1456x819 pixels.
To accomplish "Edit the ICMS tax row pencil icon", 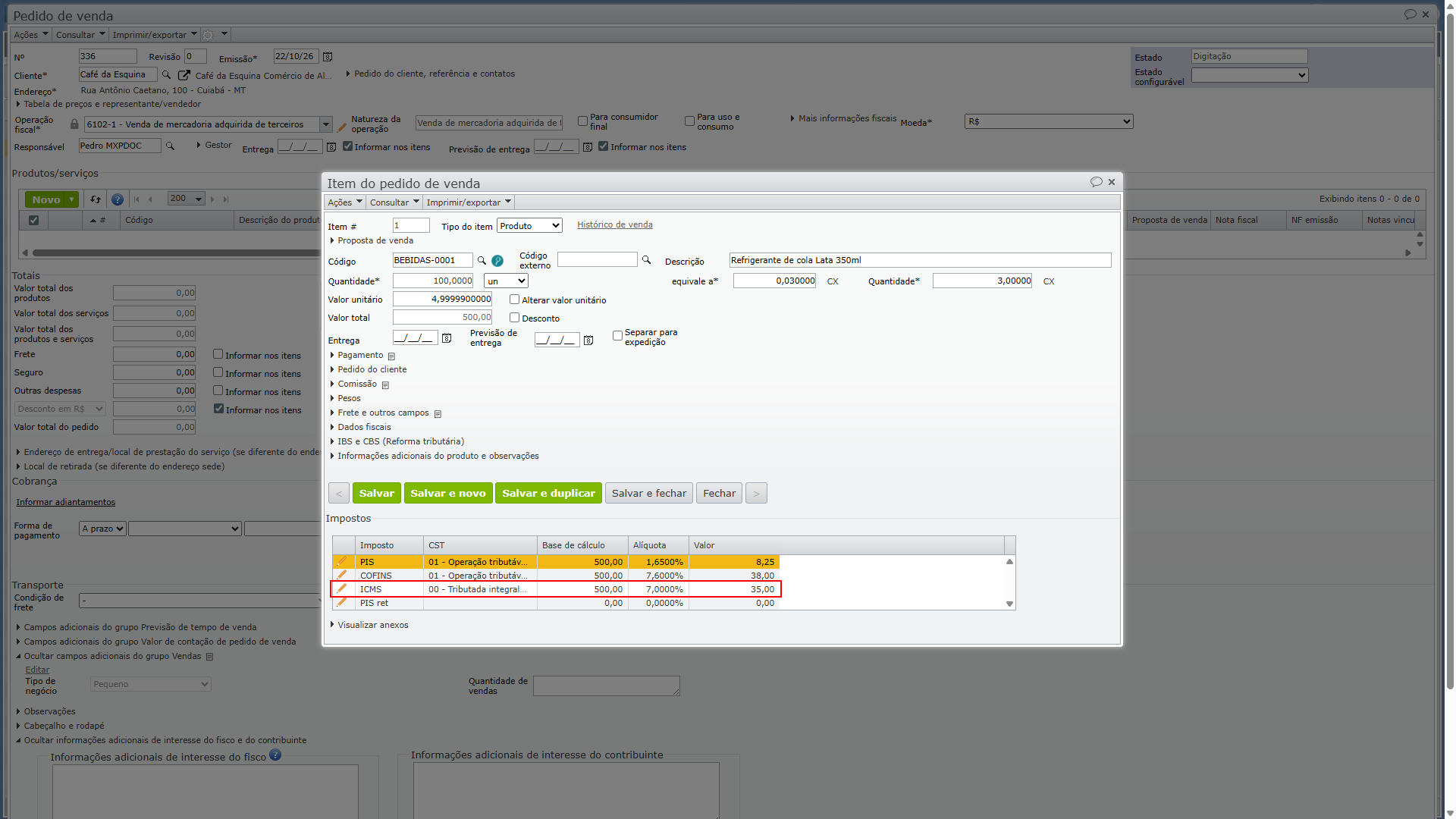I will (x=342, y=588).
